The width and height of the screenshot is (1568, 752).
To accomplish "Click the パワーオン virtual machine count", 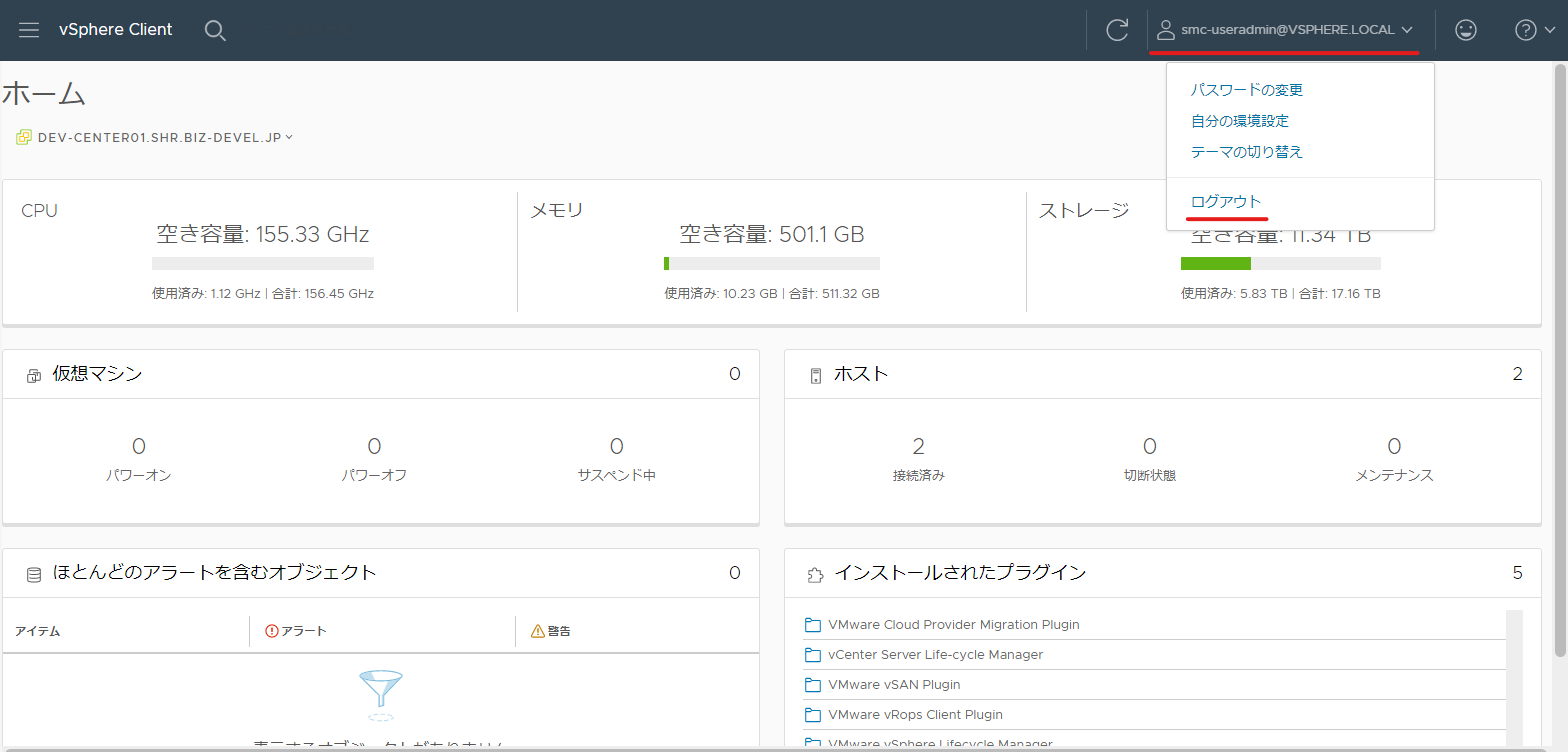I will (x=138, y=446).
